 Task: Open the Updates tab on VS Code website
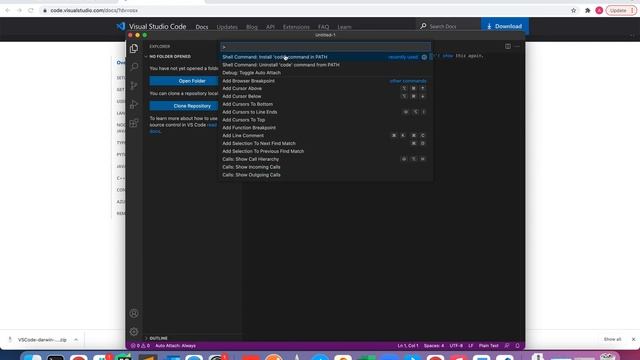tap(227, 27)
